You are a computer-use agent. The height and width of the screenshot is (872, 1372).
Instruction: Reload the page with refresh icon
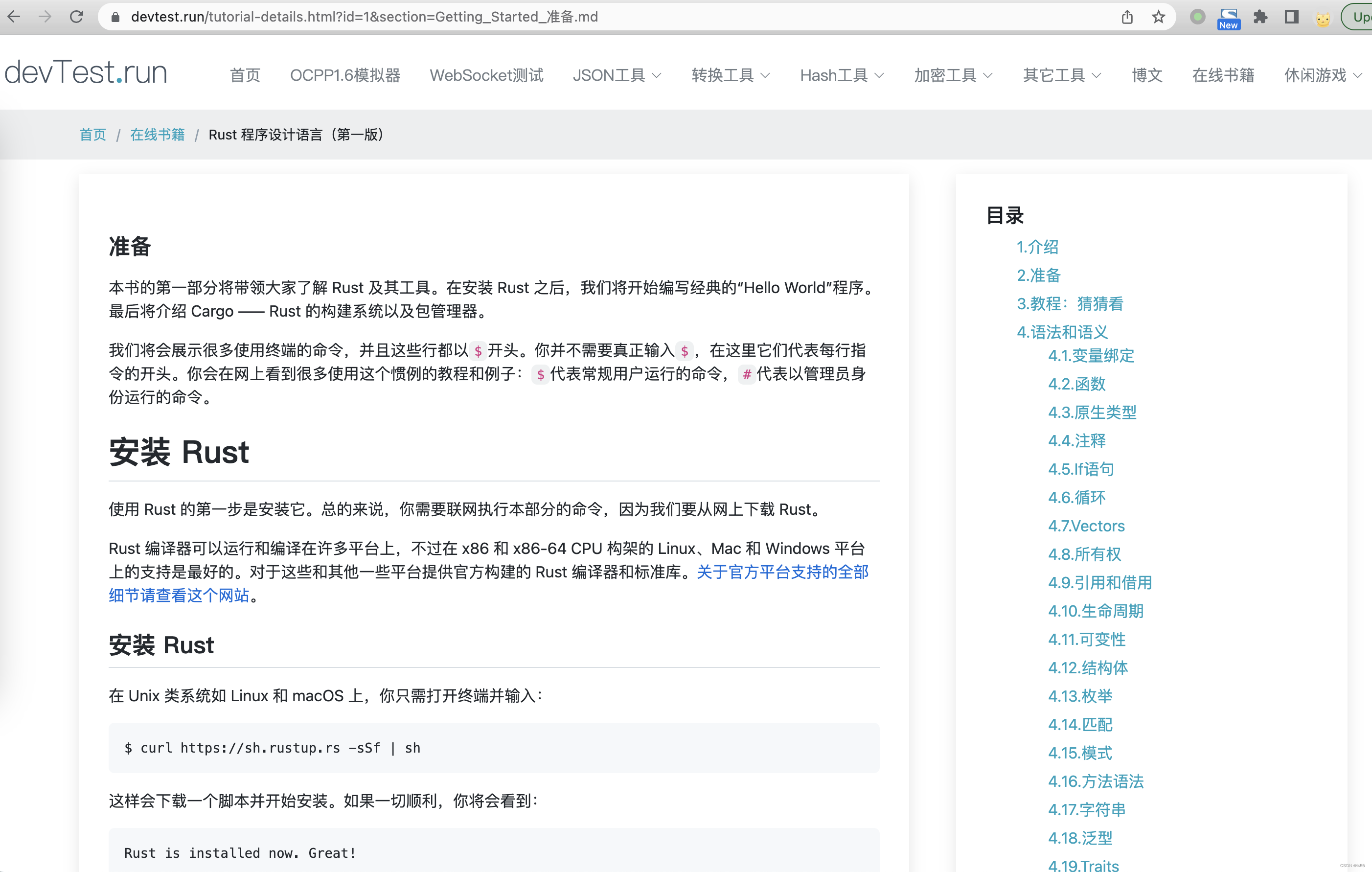tap(76, 17)
